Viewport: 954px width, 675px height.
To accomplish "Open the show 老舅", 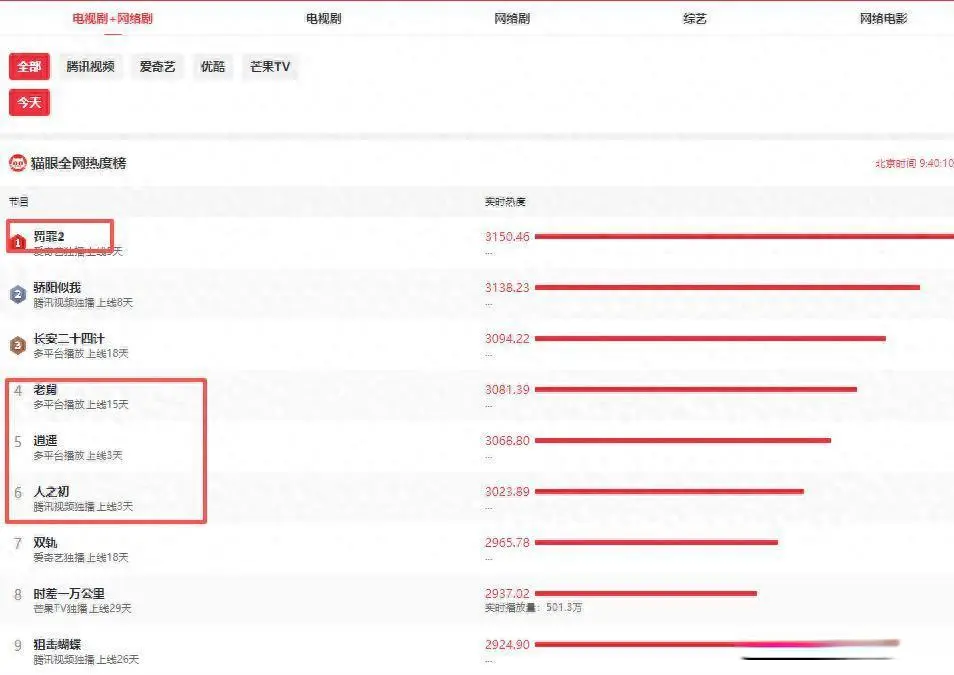I will pos(45,390).
